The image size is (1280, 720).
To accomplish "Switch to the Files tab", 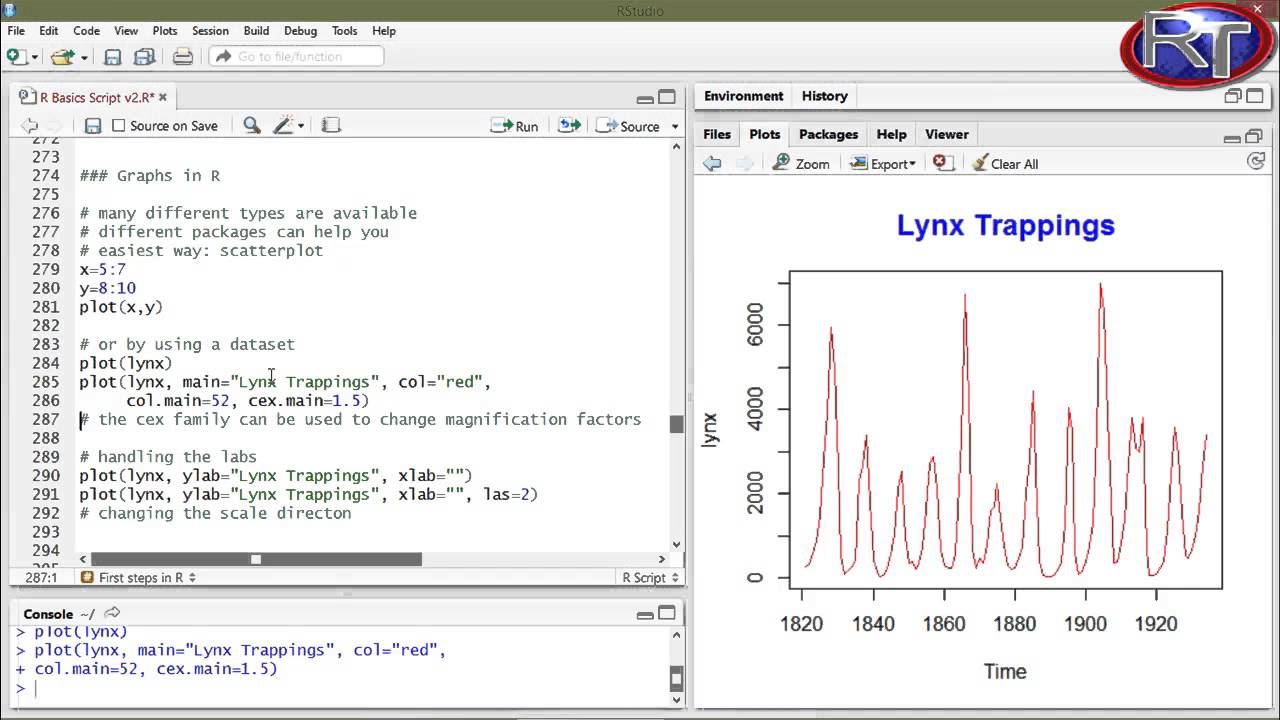I will (716, 134).
